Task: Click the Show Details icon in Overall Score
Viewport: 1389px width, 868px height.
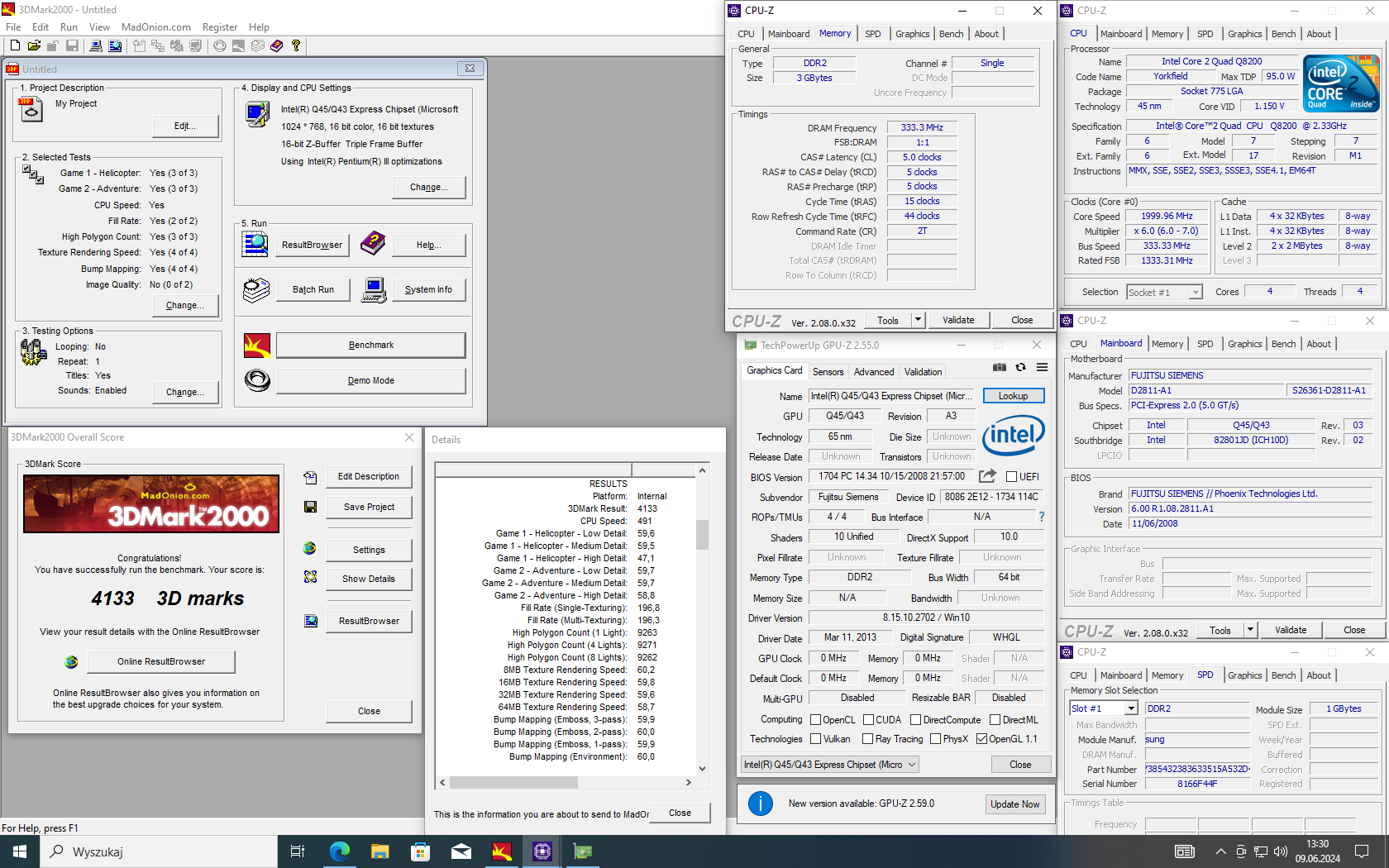Action: 311,577
